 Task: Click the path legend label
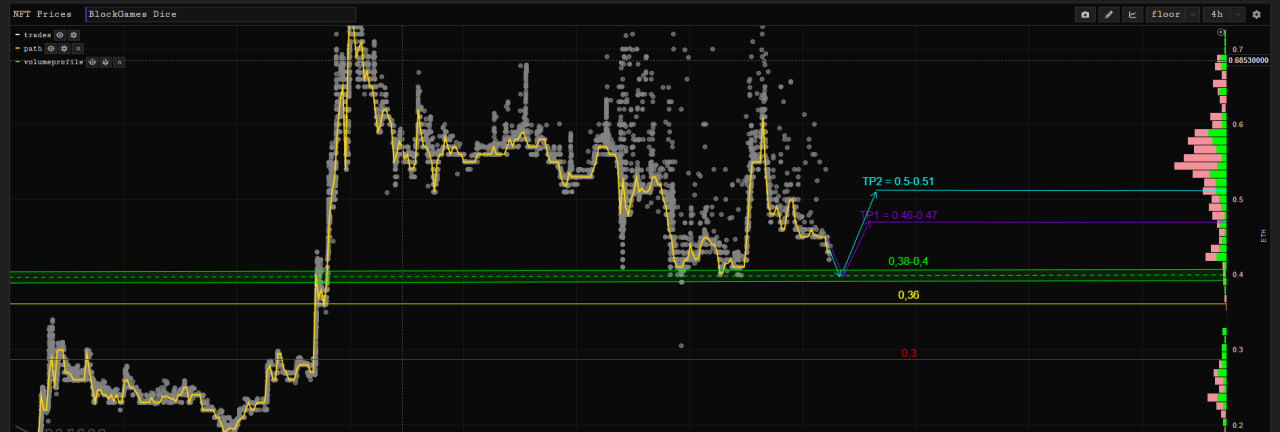point(33,48)
